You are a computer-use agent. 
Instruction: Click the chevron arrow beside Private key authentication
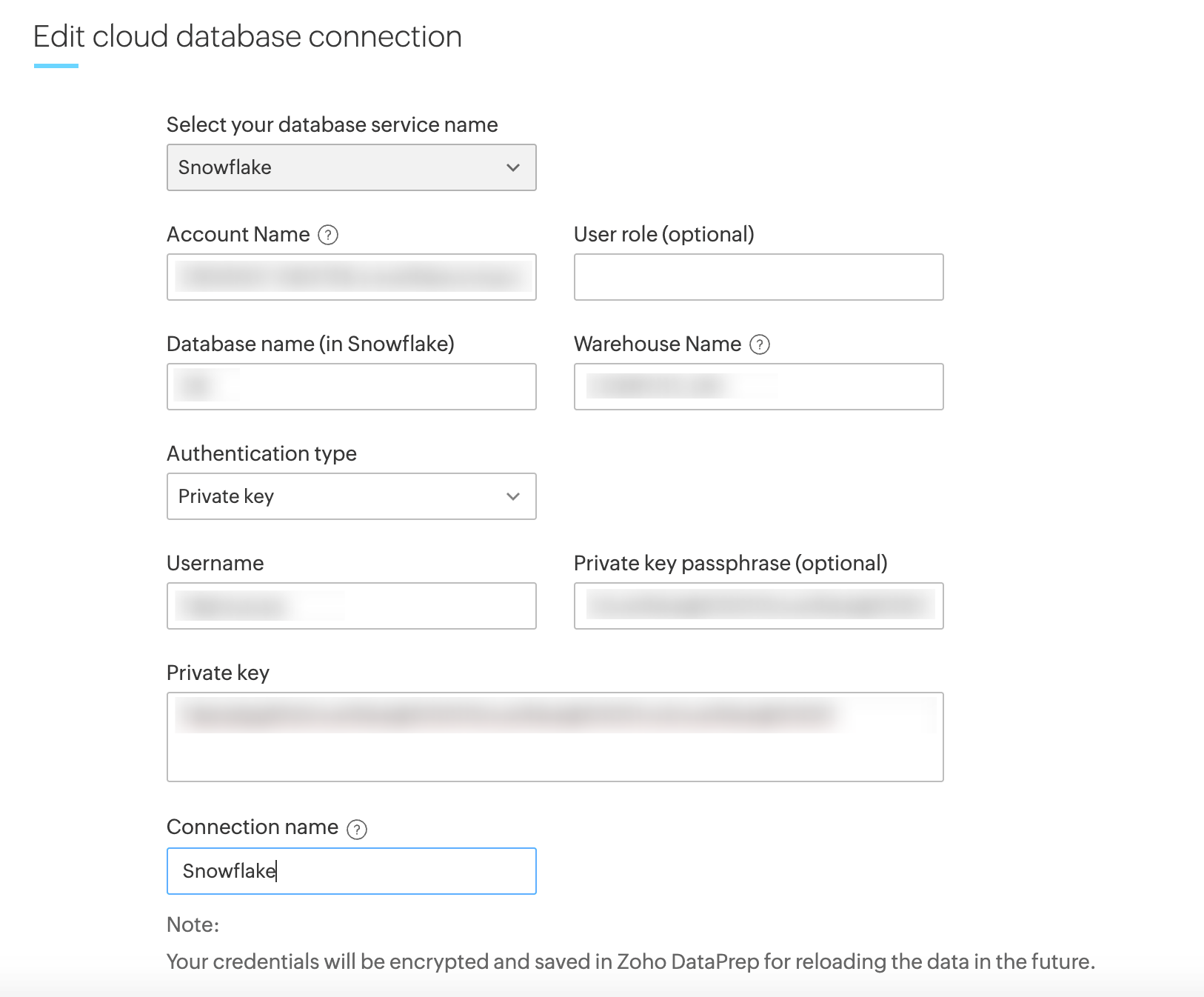(x=513, y=496)
